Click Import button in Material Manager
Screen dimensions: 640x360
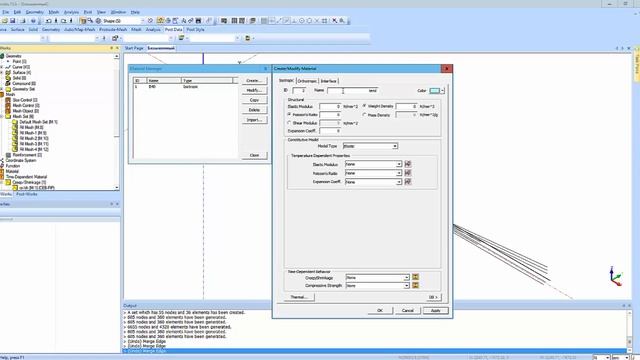click(254, 120)
